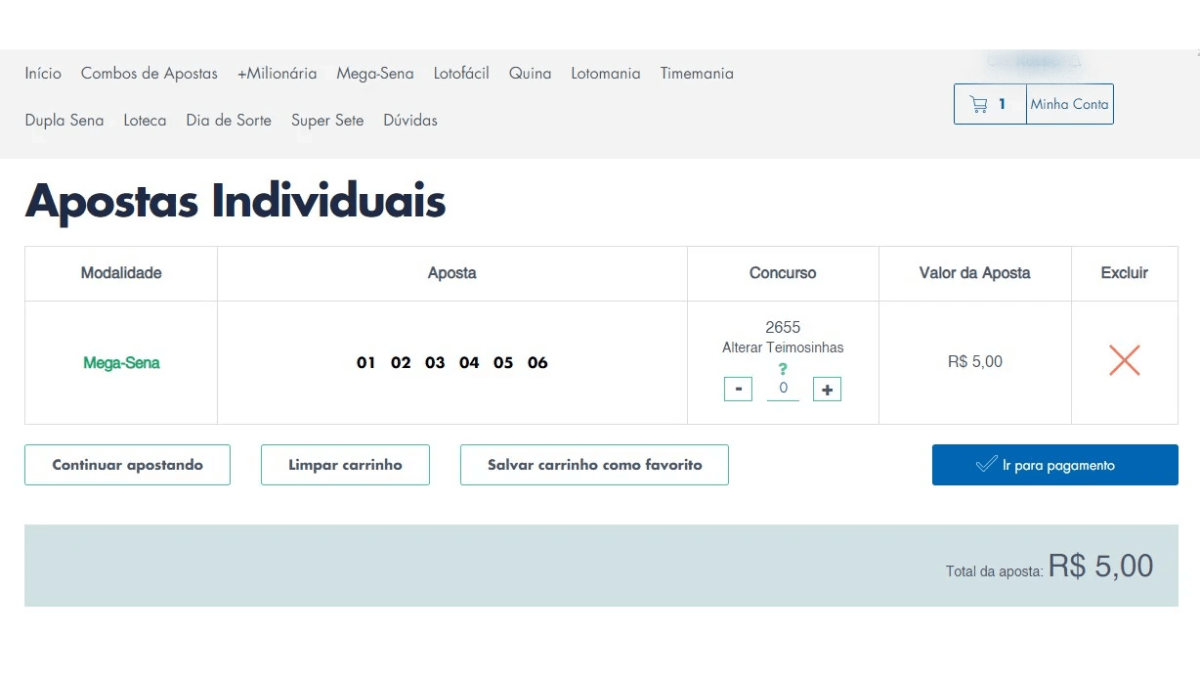Screen dimensions: 1200x675
Task: Open Dupla Sena in navigation
Action: coord(64,120)
